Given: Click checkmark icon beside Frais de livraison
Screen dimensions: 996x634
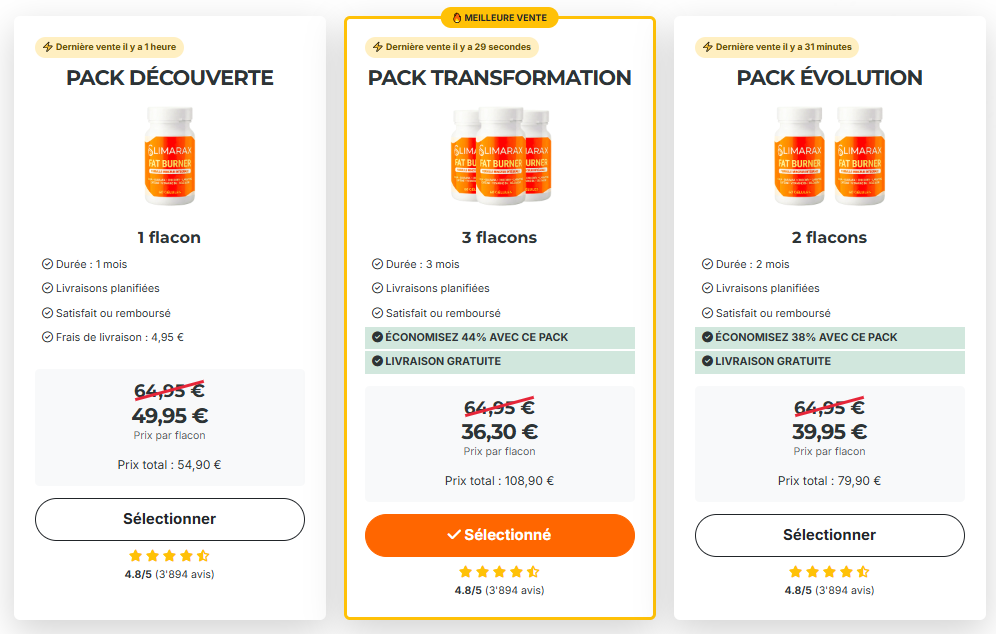Looking at the screenshot, I should point(47,337).
